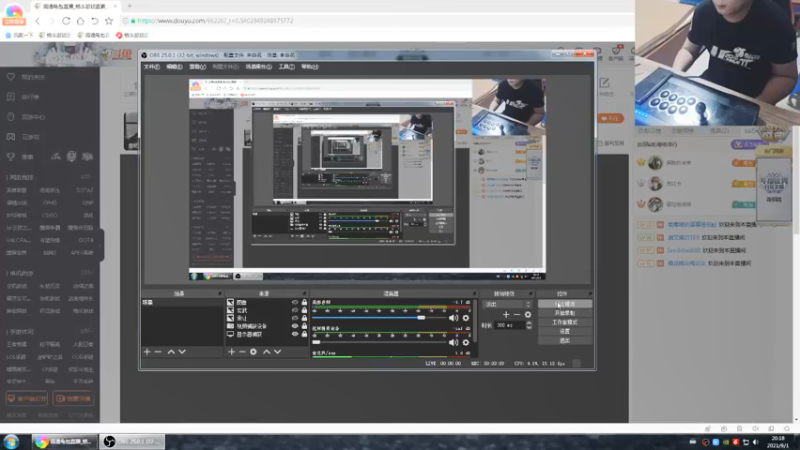
Task: Mute the video capture device audio channel
Action: point(454,342)
